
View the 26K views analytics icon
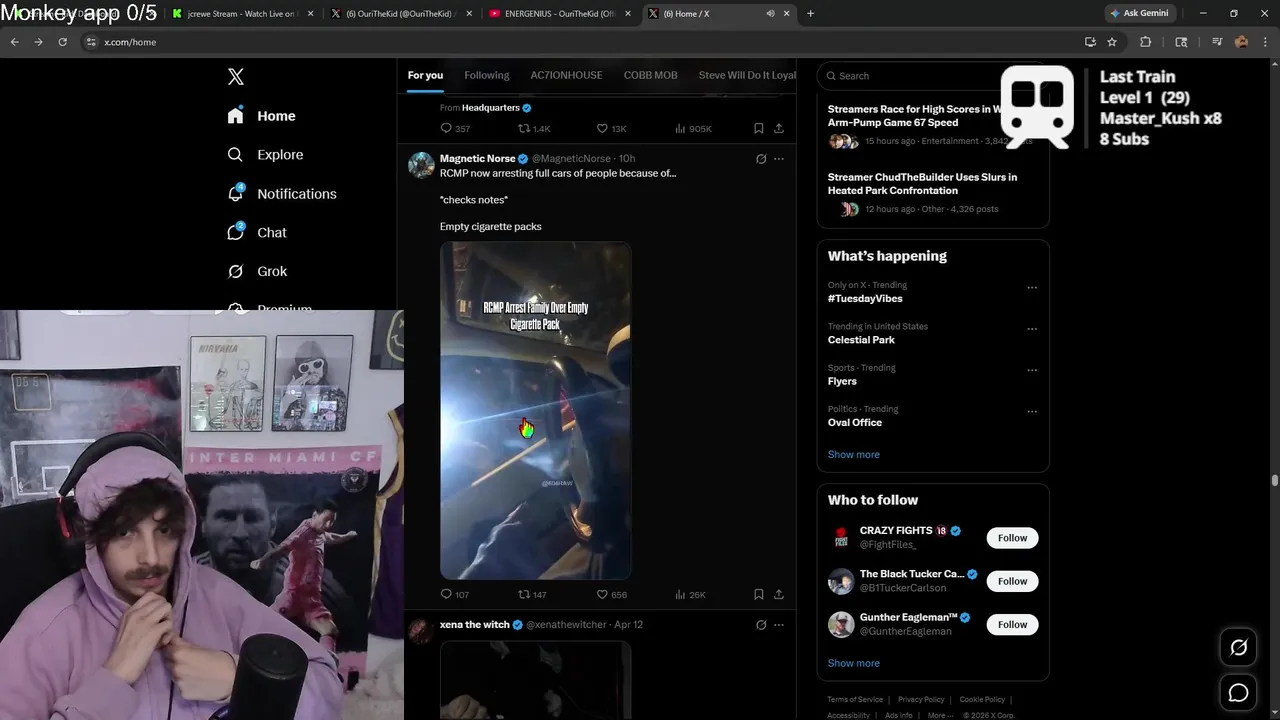click(690, 594)
